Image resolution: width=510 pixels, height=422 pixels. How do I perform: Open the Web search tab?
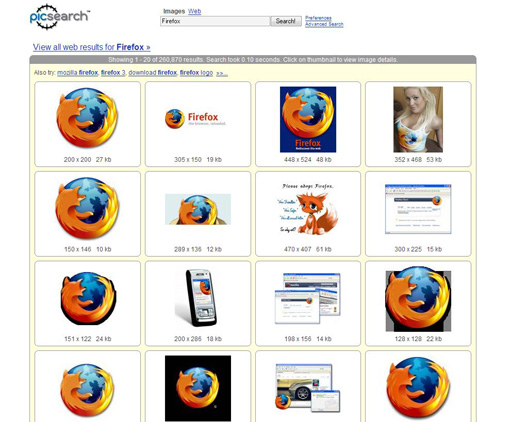194,11
